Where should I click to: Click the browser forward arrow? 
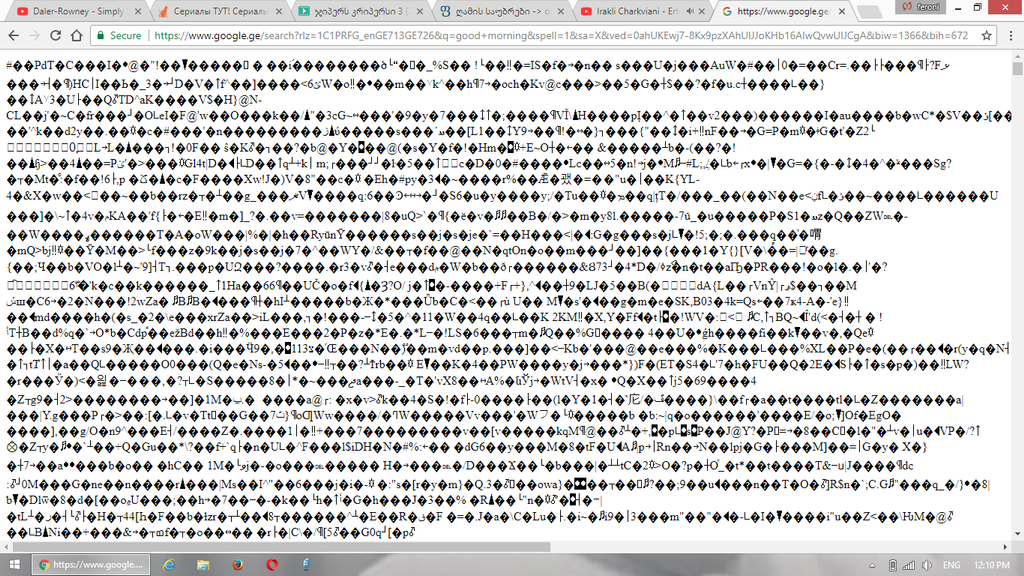(34, 36)
